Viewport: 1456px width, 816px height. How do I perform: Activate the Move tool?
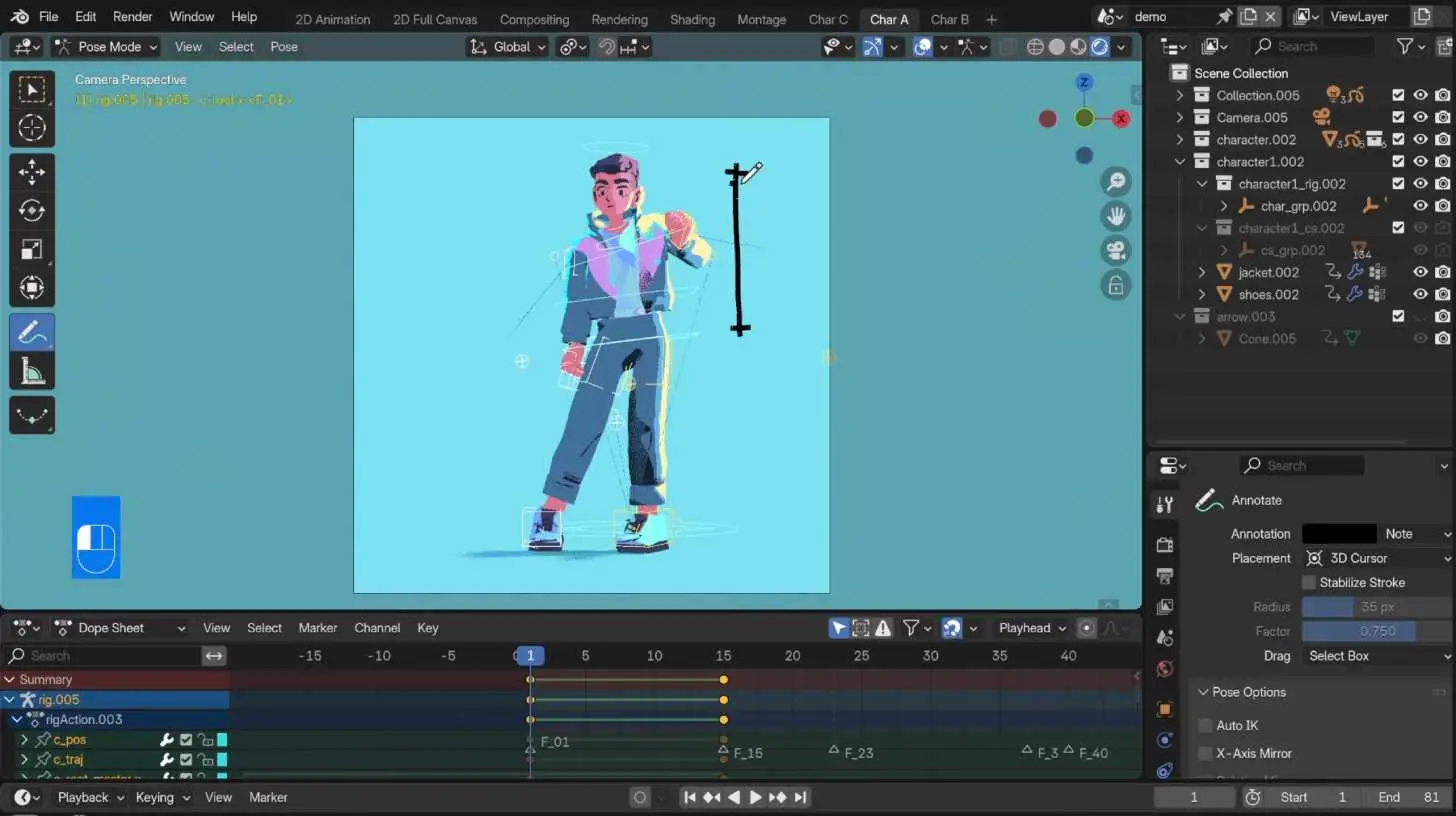click(32, 172)
